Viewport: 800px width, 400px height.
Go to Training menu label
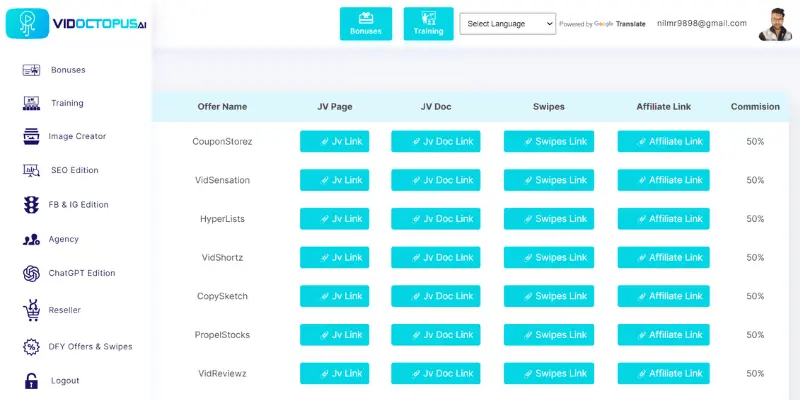(67, 103)
